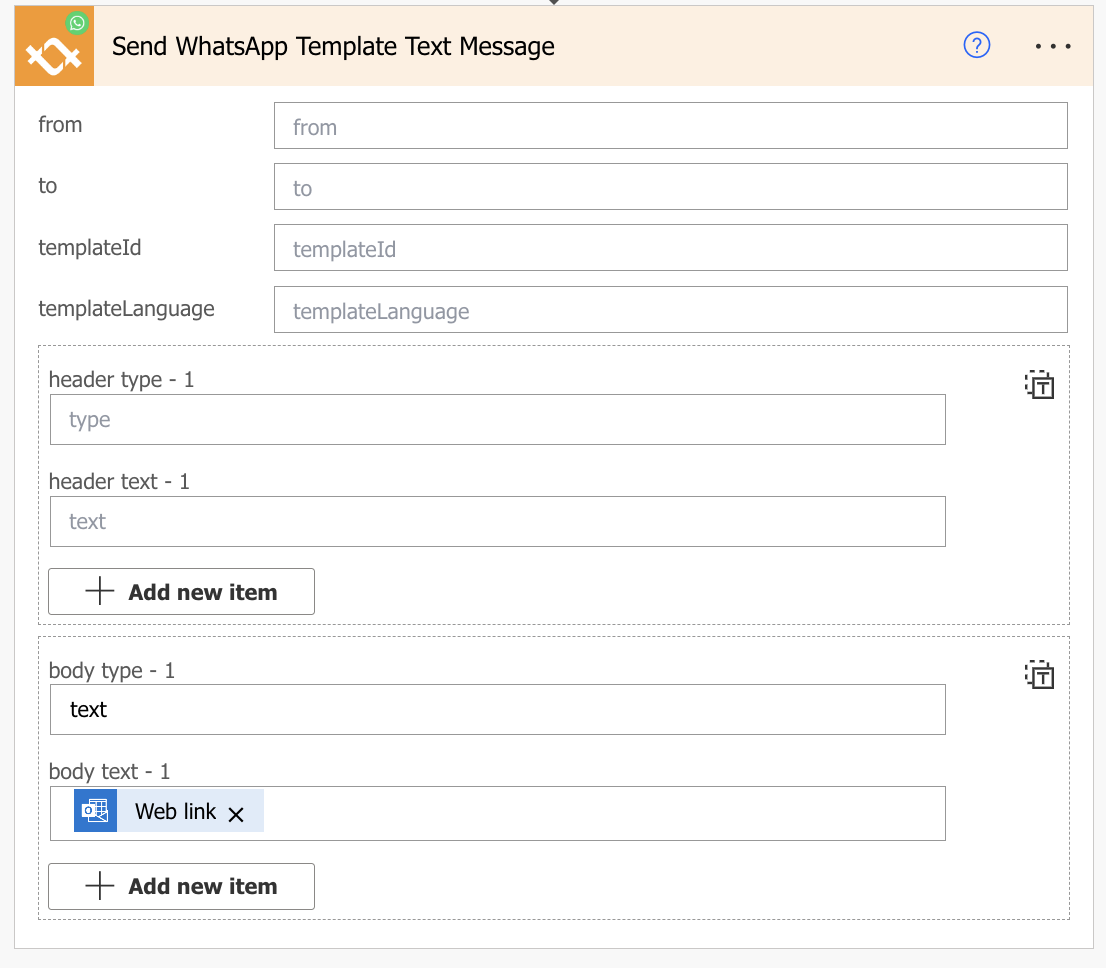Viewport: 1106px width, 968px height.
Task: Open the three-dot action options menu
Action: 1053,46
